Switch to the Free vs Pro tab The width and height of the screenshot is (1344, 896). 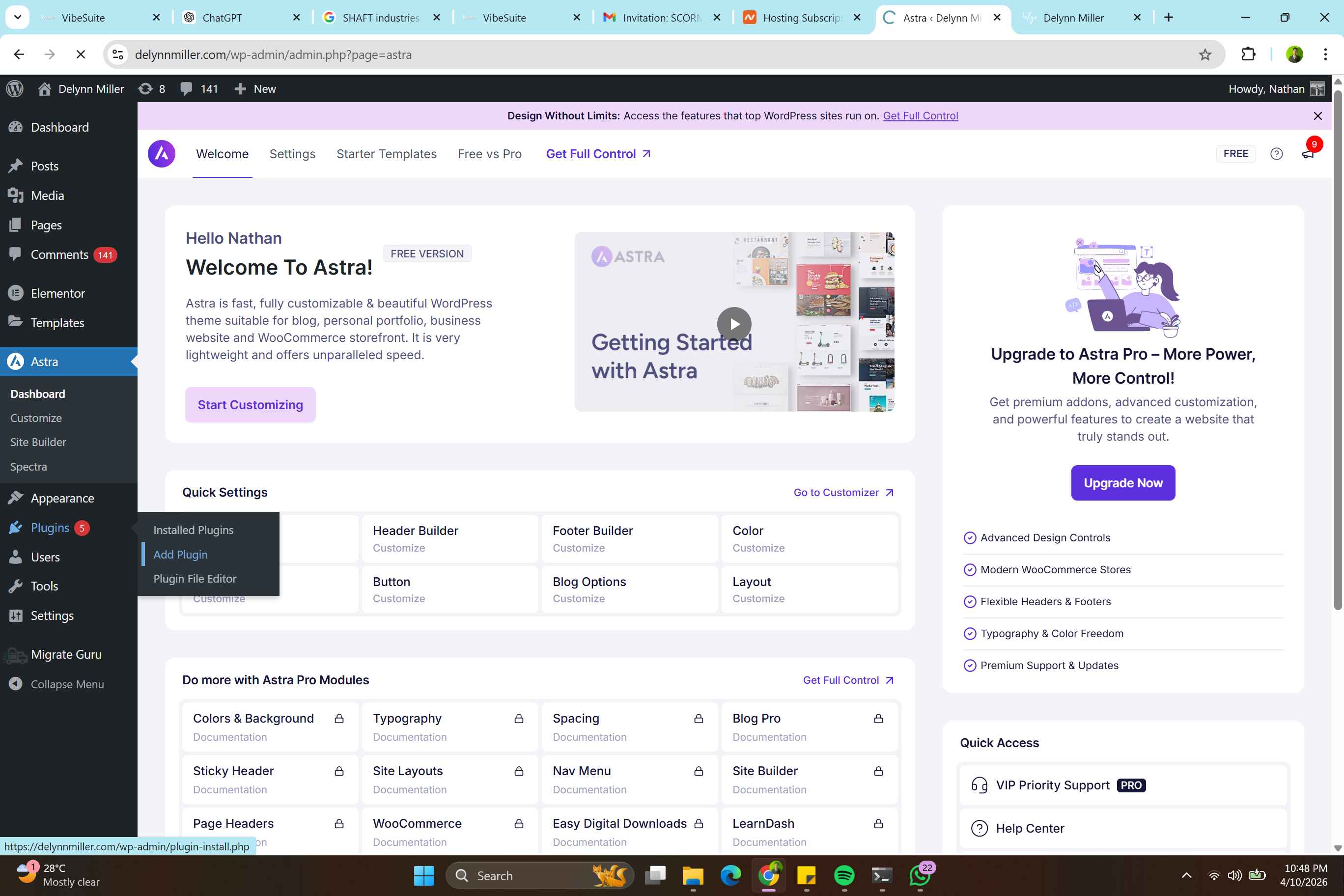[490, 154]
